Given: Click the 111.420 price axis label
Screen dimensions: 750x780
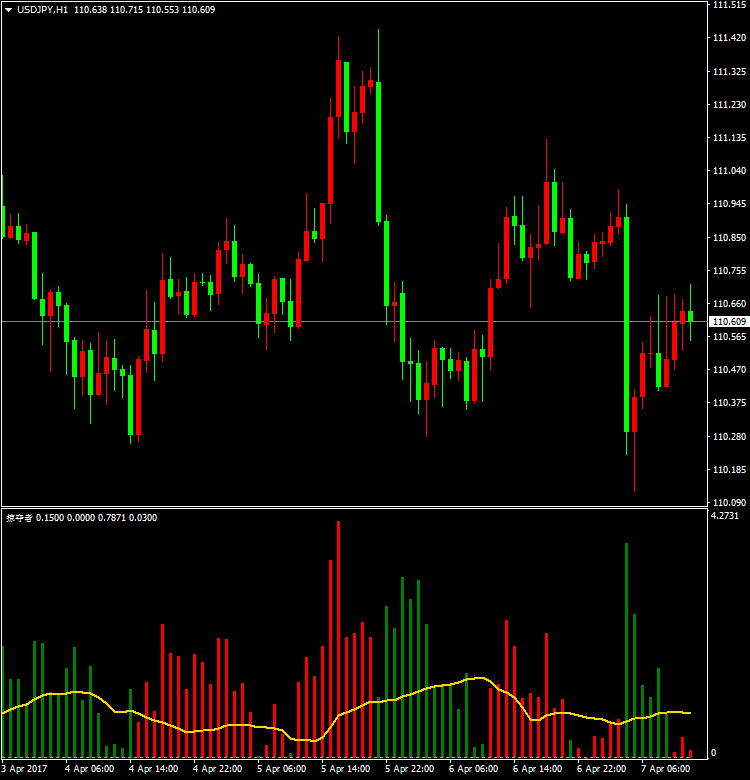Looking at the screenshot, I should pyautogui.click(x=727, y=38).
